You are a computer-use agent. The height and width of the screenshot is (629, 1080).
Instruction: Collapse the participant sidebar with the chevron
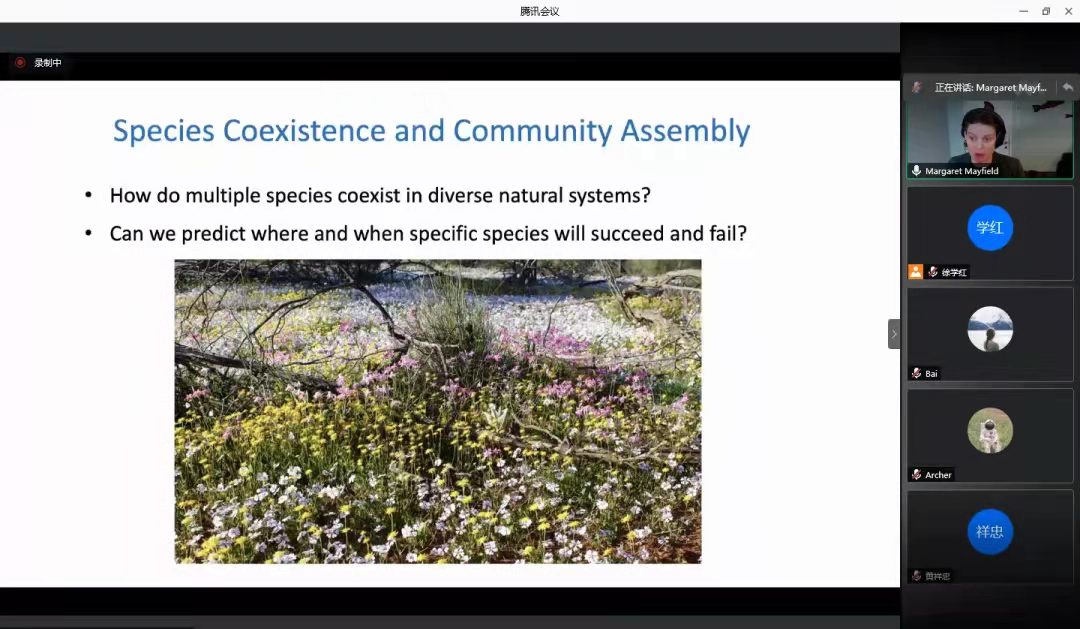[893, 334]
